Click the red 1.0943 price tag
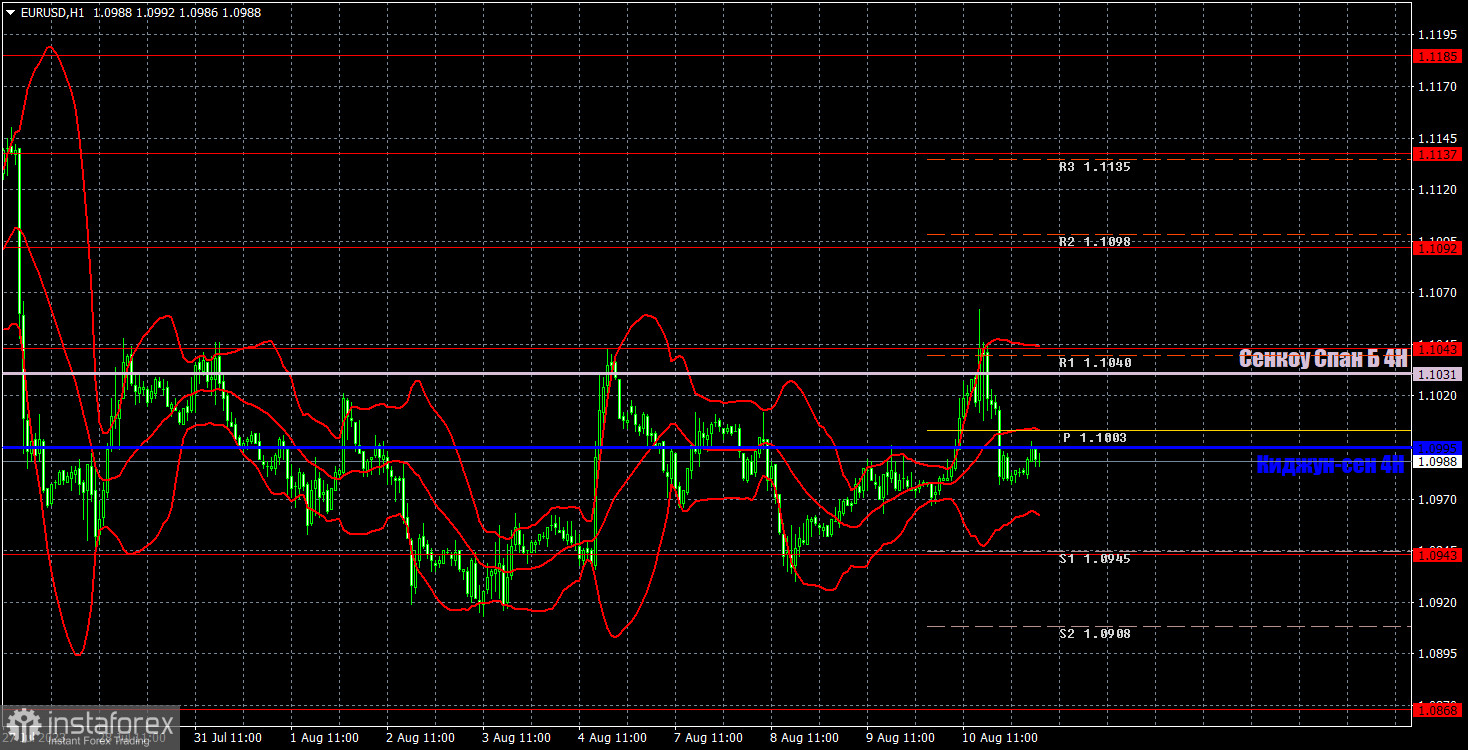The image size is (1468, 750). coord(1438,554)
